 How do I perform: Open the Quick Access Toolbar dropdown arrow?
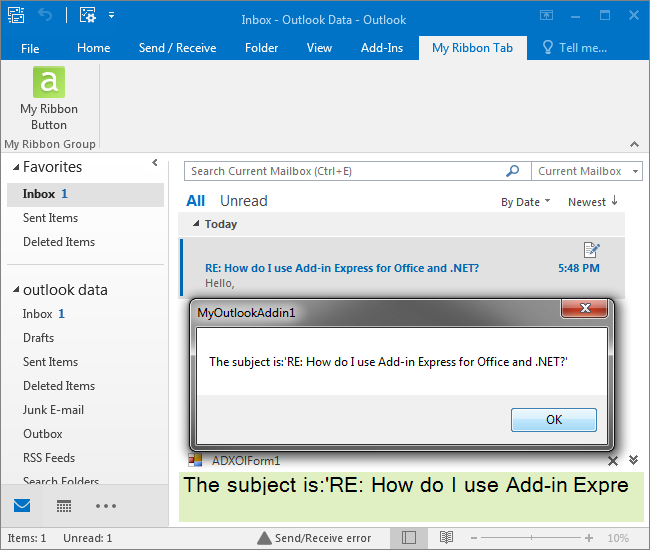coord(111,15)
